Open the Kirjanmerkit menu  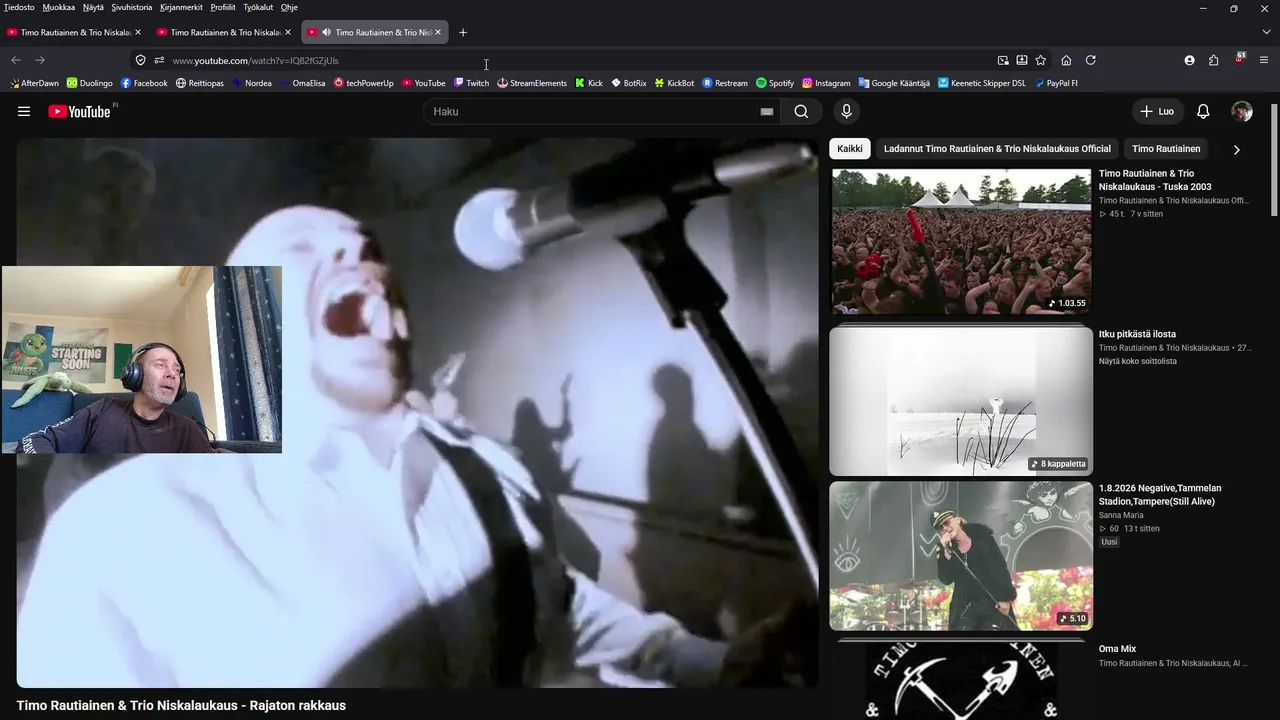(x=180, y=7)
